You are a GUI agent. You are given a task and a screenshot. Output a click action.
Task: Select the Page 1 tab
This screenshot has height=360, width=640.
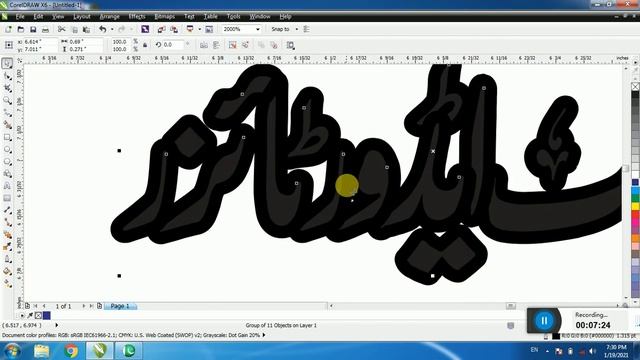click(120, 306)
